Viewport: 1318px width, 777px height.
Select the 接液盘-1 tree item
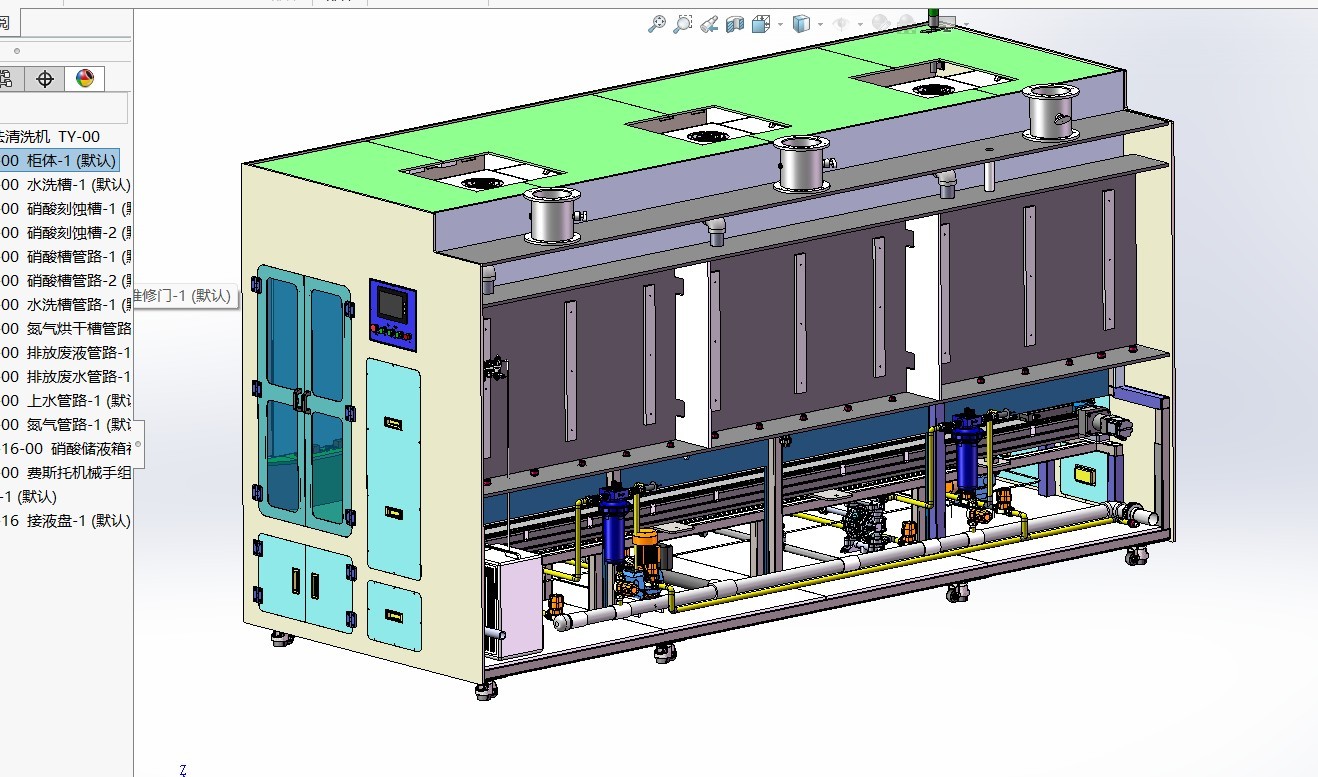click(66, 520)
